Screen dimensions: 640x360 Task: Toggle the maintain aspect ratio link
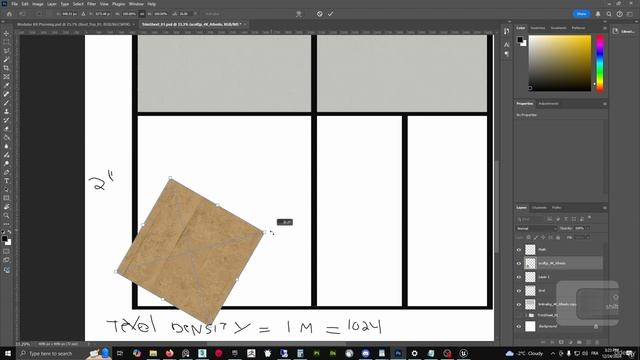(142, 14)
